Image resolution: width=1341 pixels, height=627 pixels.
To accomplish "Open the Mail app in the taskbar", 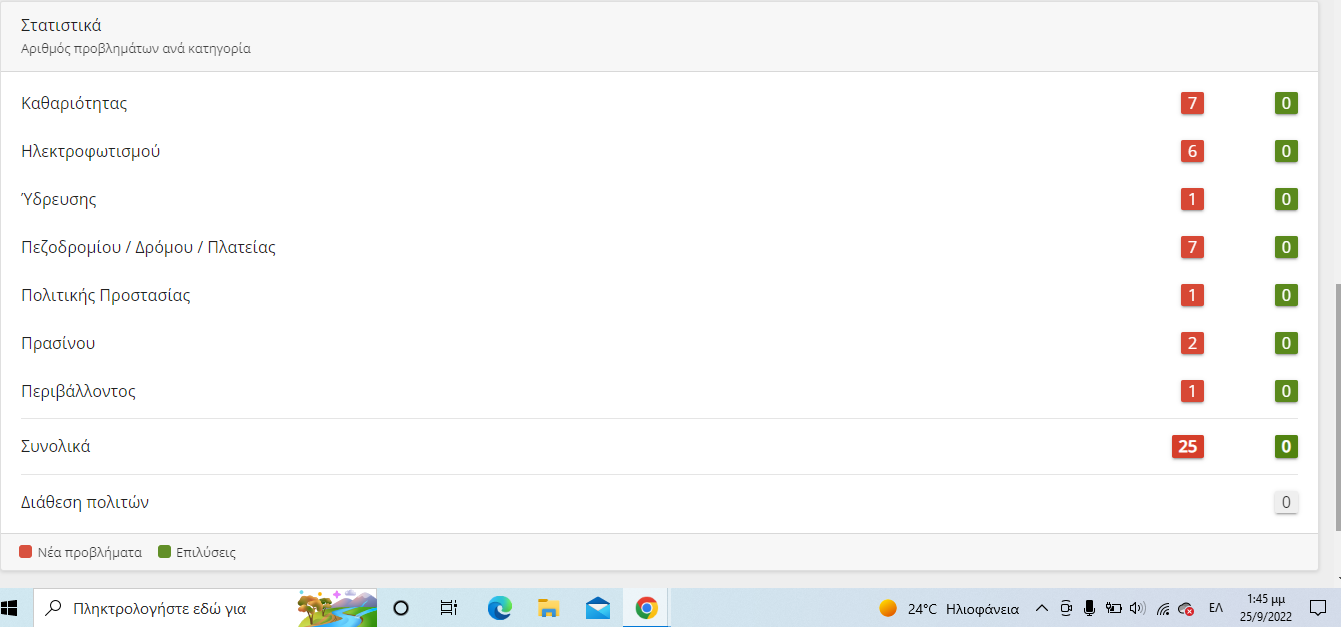I will [598, 608].
